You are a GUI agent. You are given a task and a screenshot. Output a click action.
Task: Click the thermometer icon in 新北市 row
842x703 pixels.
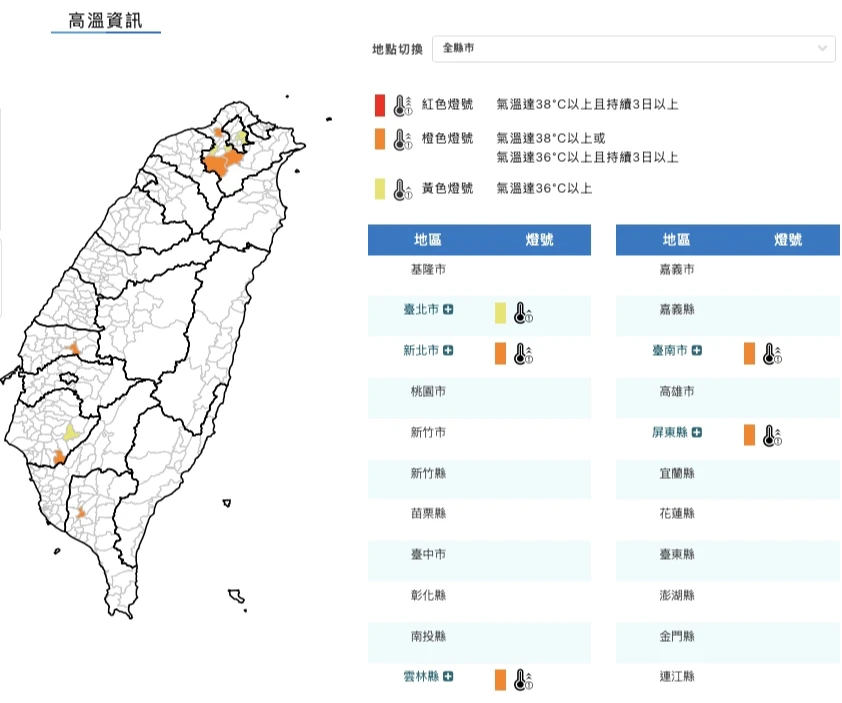click(523, 353)
